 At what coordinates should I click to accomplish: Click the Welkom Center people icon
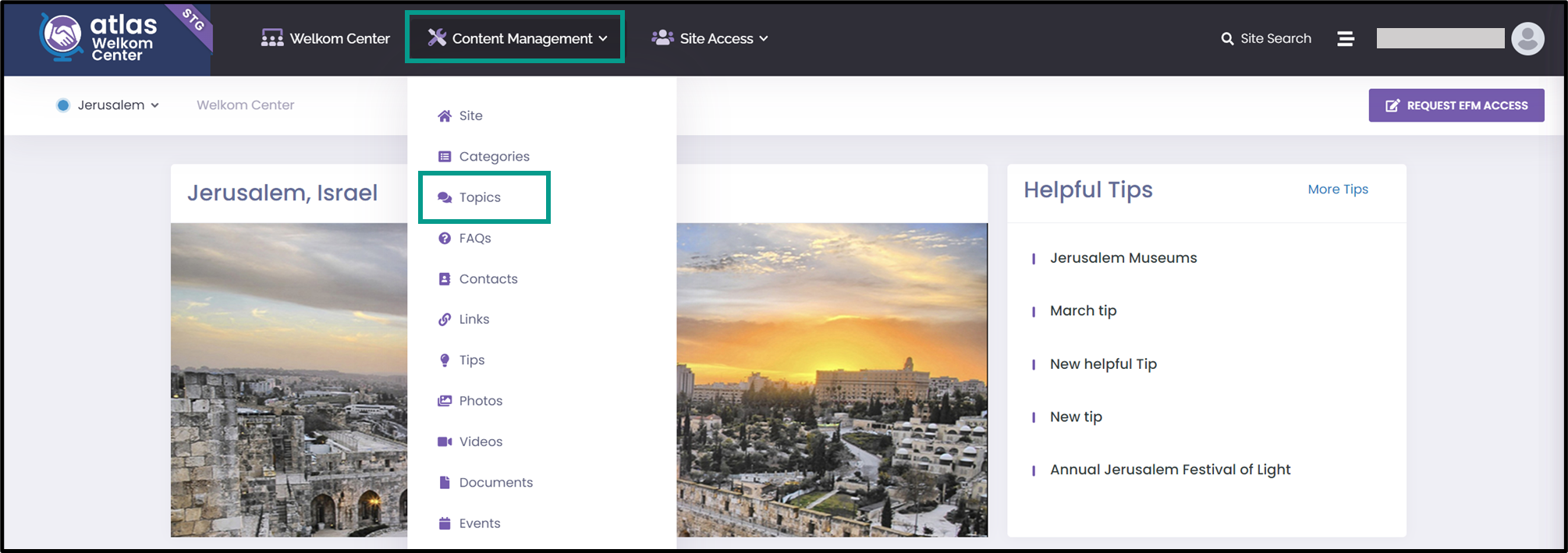click(x=271, y=38)
